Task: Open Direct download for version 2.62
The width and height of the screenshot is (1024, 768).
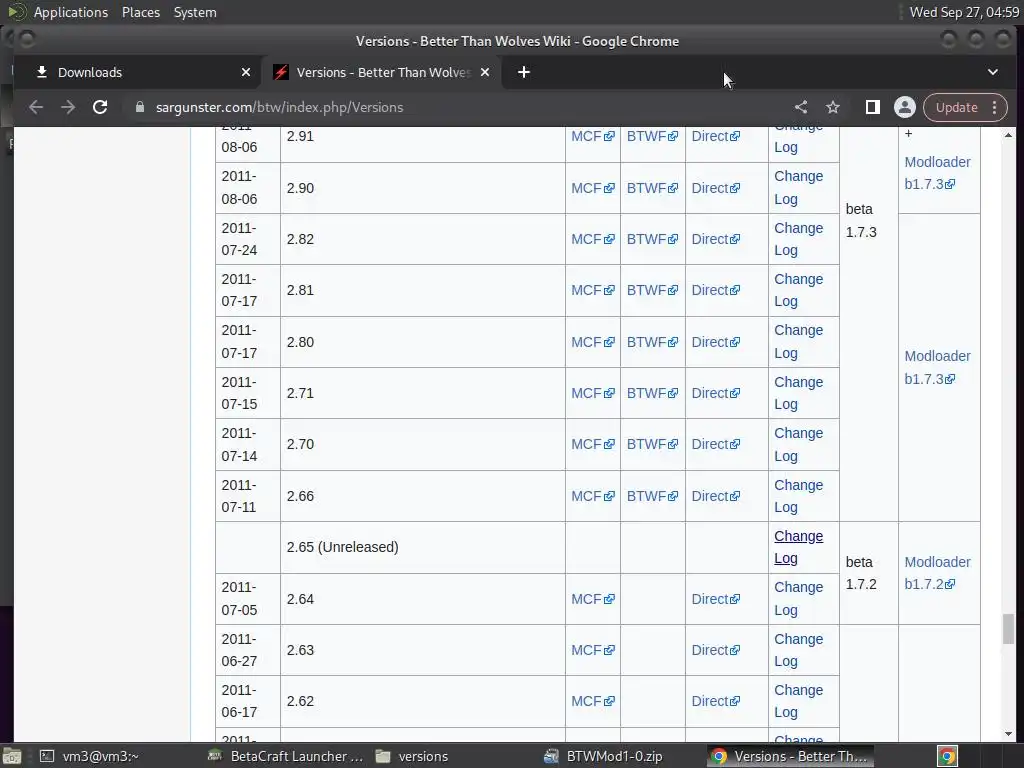Action: click(x=715, y=701)
